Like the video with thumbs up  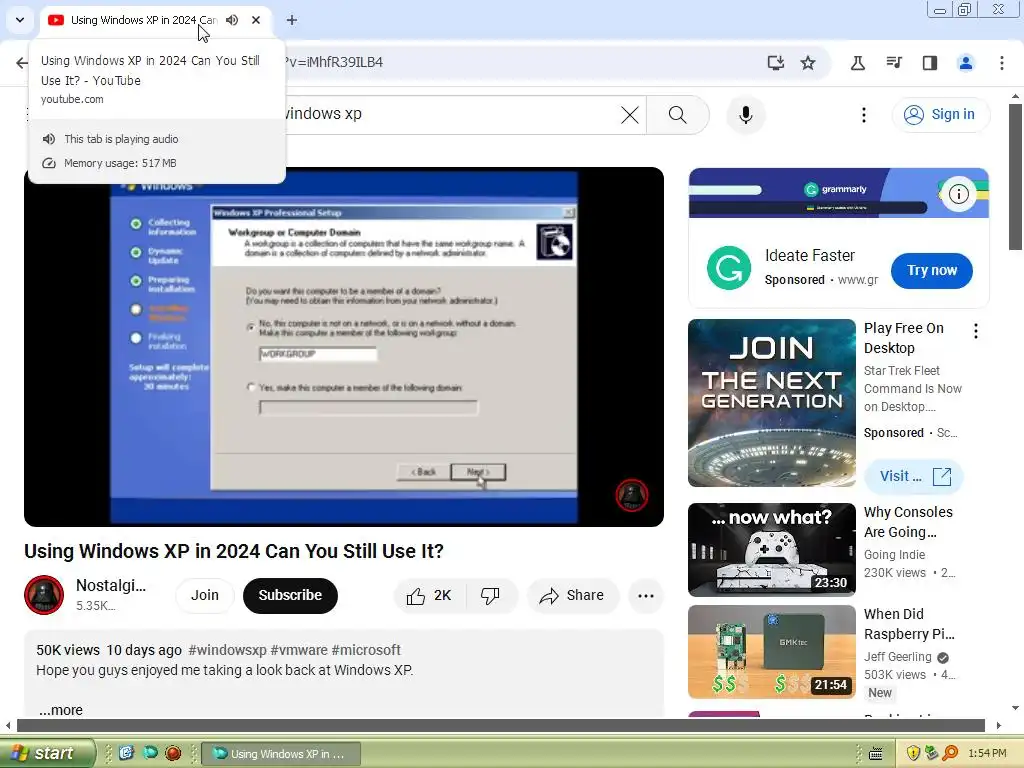428,596
